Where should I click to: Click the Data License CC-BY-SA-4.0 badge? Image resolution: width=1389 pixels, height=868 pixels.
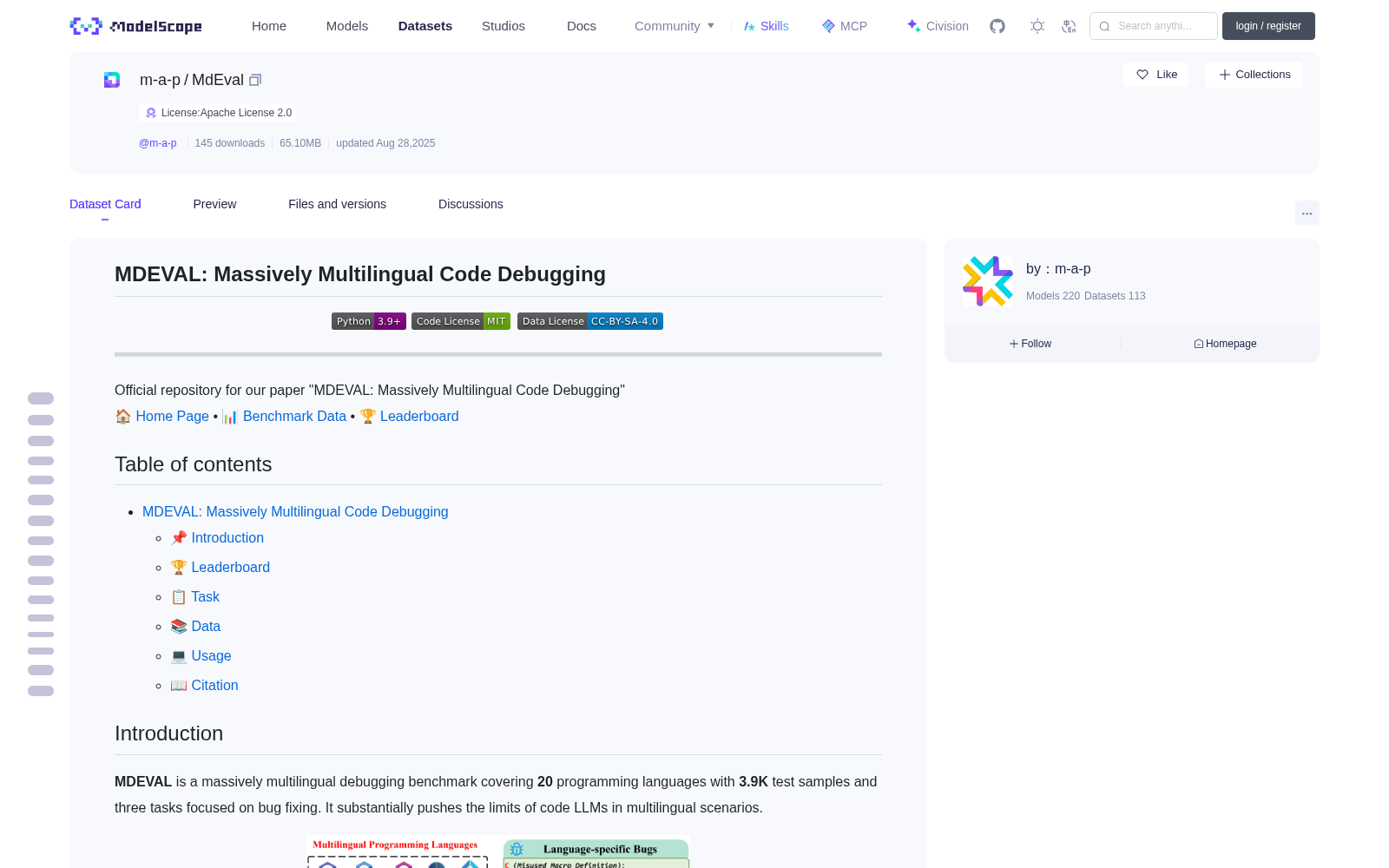pyautogui.click(x=590, y=321)
